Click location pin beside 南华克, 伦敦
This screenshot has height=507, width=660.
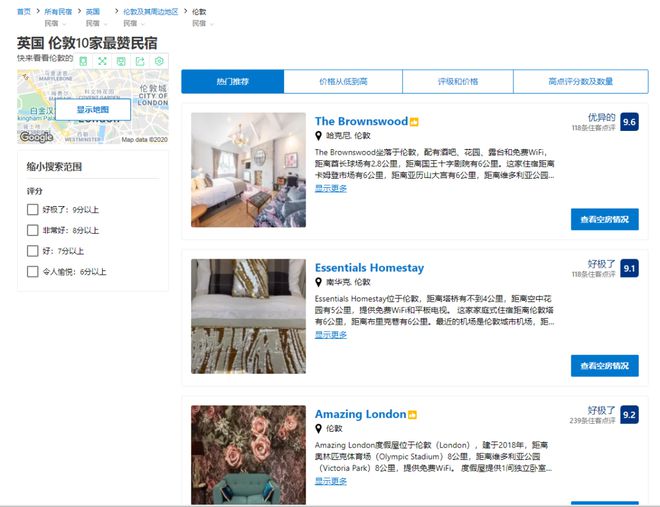pyautogui.click(x=319, y=282)
